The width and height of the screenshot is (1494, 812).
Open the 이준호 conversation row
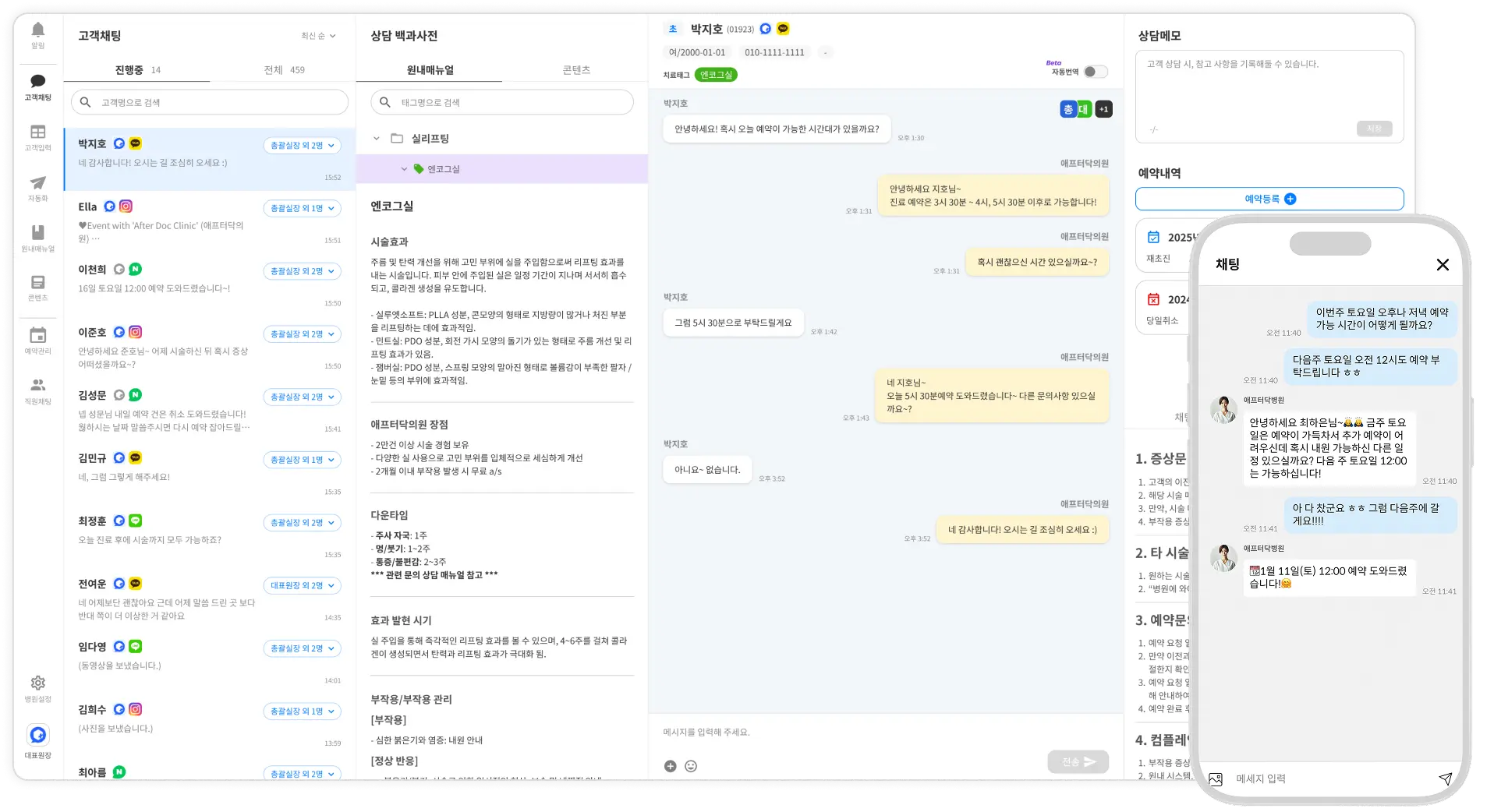(209, 348)
